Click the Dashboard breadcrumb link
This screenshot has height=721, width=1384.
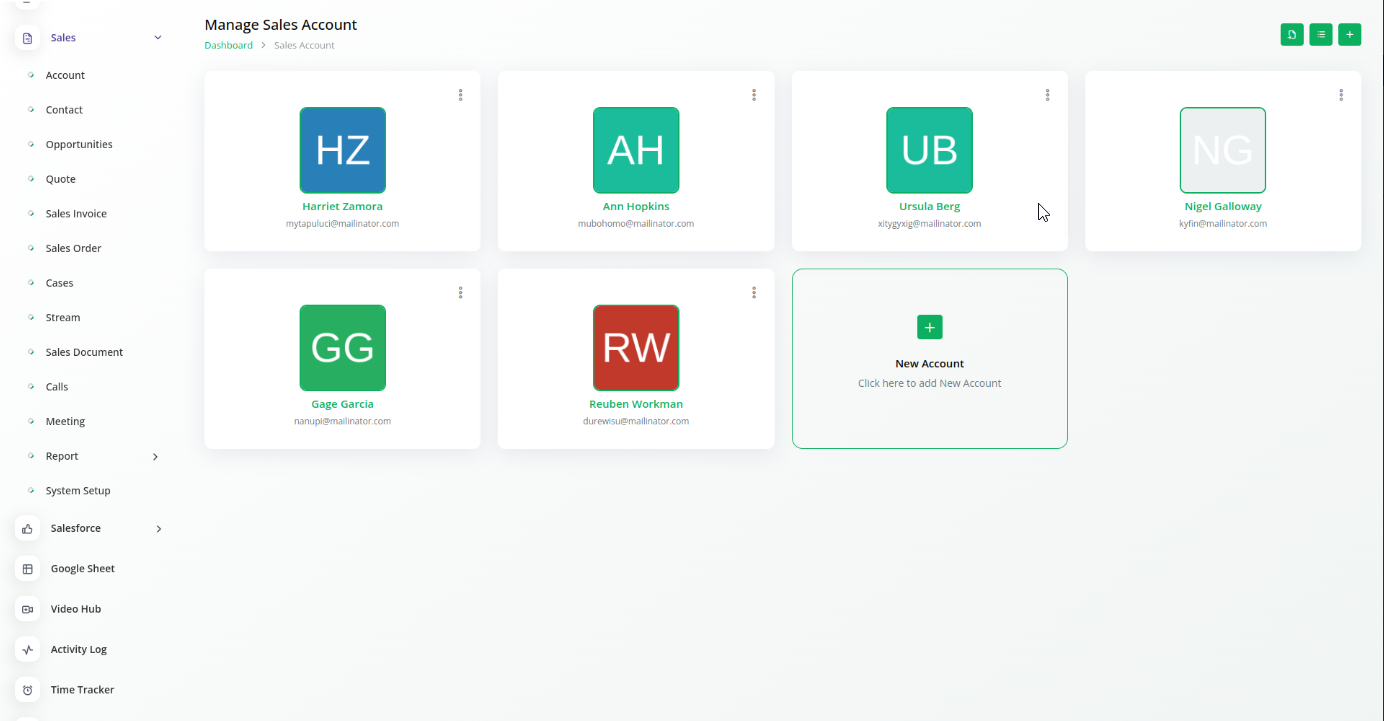tap(228, 45)
